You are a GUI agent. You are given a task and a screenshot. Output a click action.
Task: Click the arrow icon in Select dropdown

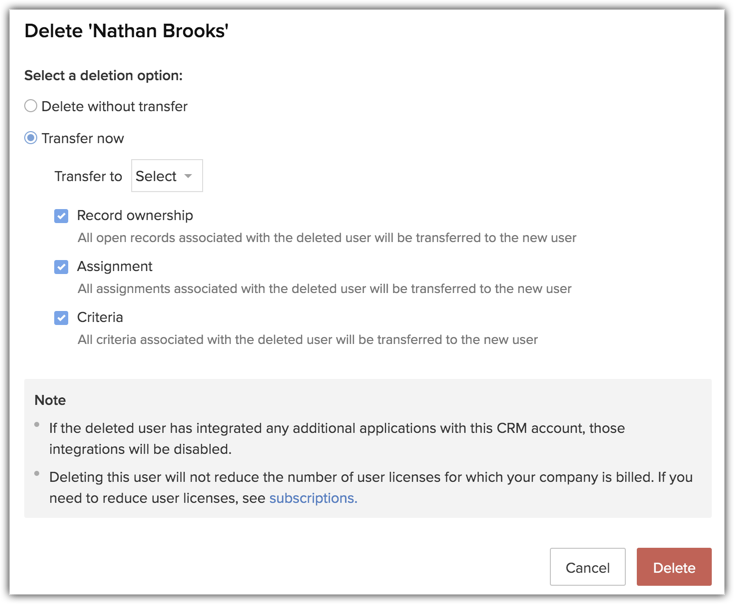pos(188,177)
